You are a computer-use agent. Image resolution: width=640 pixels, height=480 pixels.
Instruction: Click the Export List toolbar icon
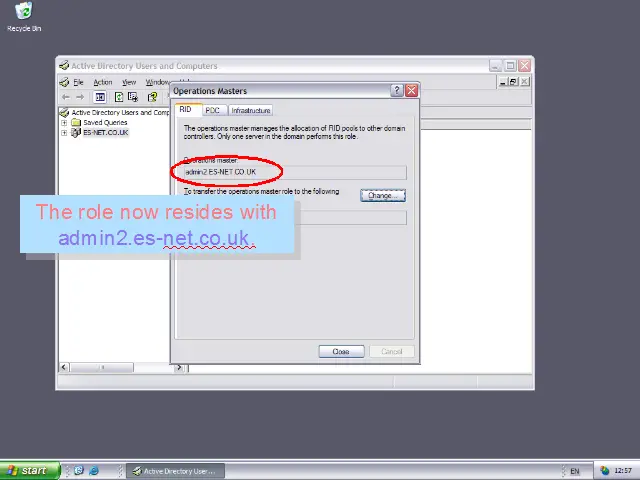click(x=133, y=97)
